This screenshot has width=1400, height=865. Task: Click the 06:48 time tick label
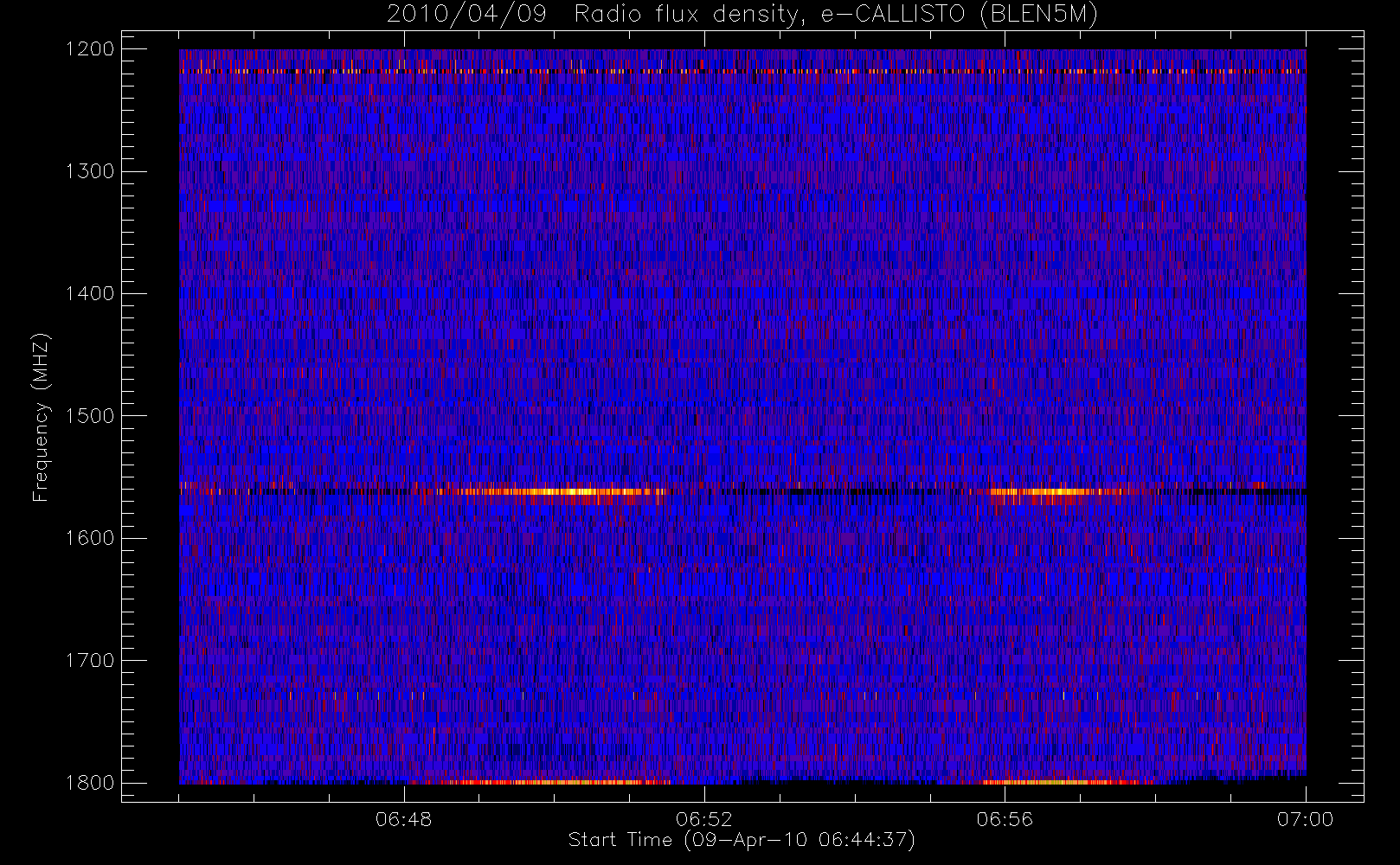coord(404,818)
